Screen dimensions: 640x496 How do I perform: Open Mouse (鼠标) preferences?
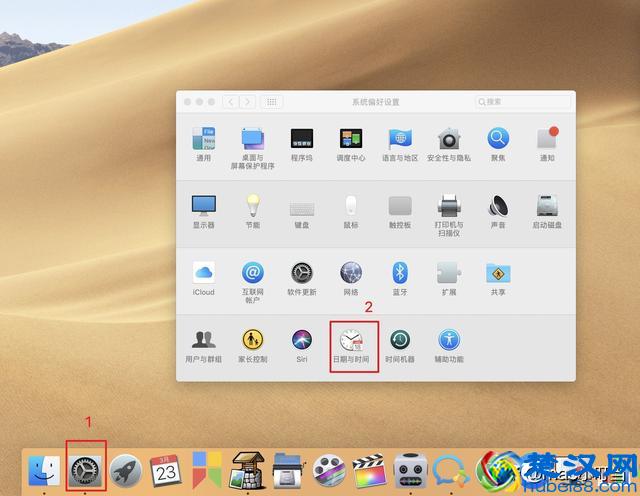[x=351, y=211]
